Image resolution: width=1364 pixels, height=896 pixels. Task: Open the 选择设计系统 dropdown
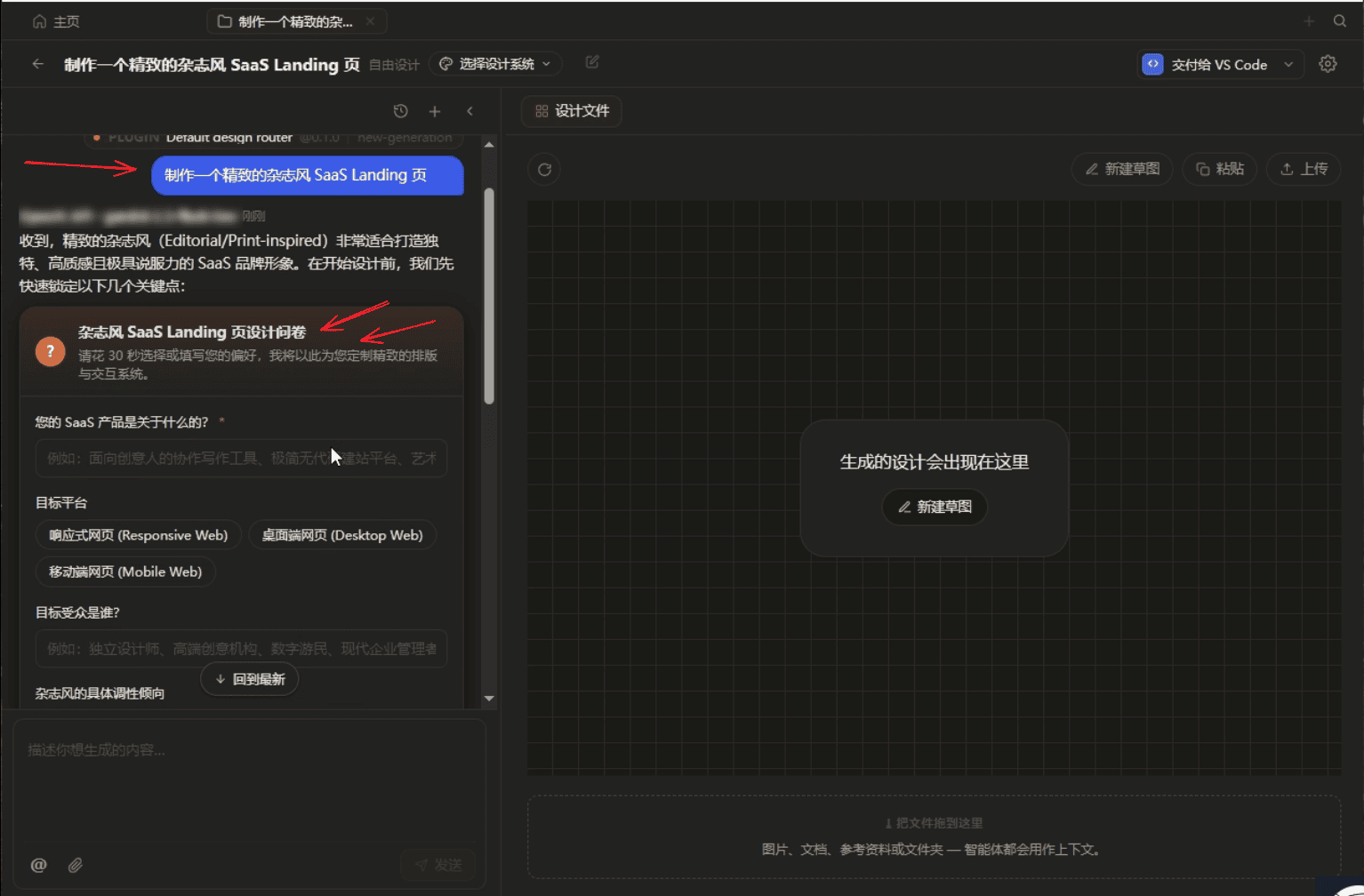(495, 64)
